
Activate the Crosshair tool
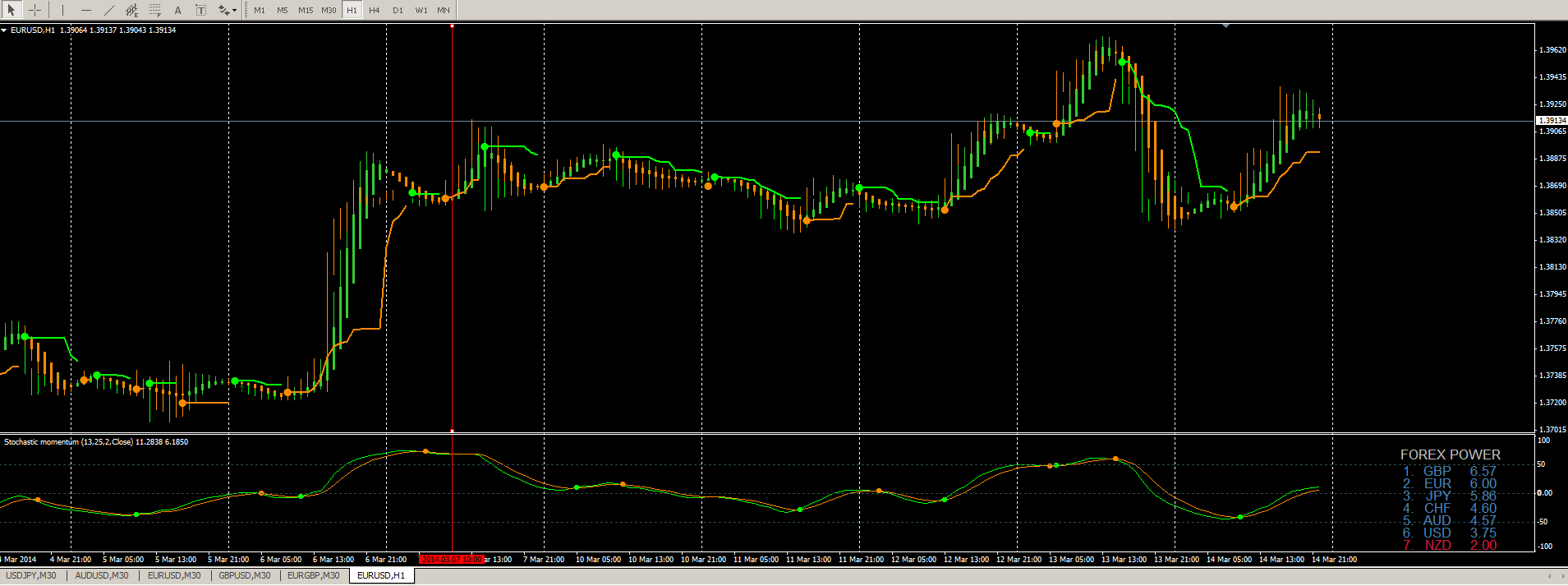[x=34, y=10]
